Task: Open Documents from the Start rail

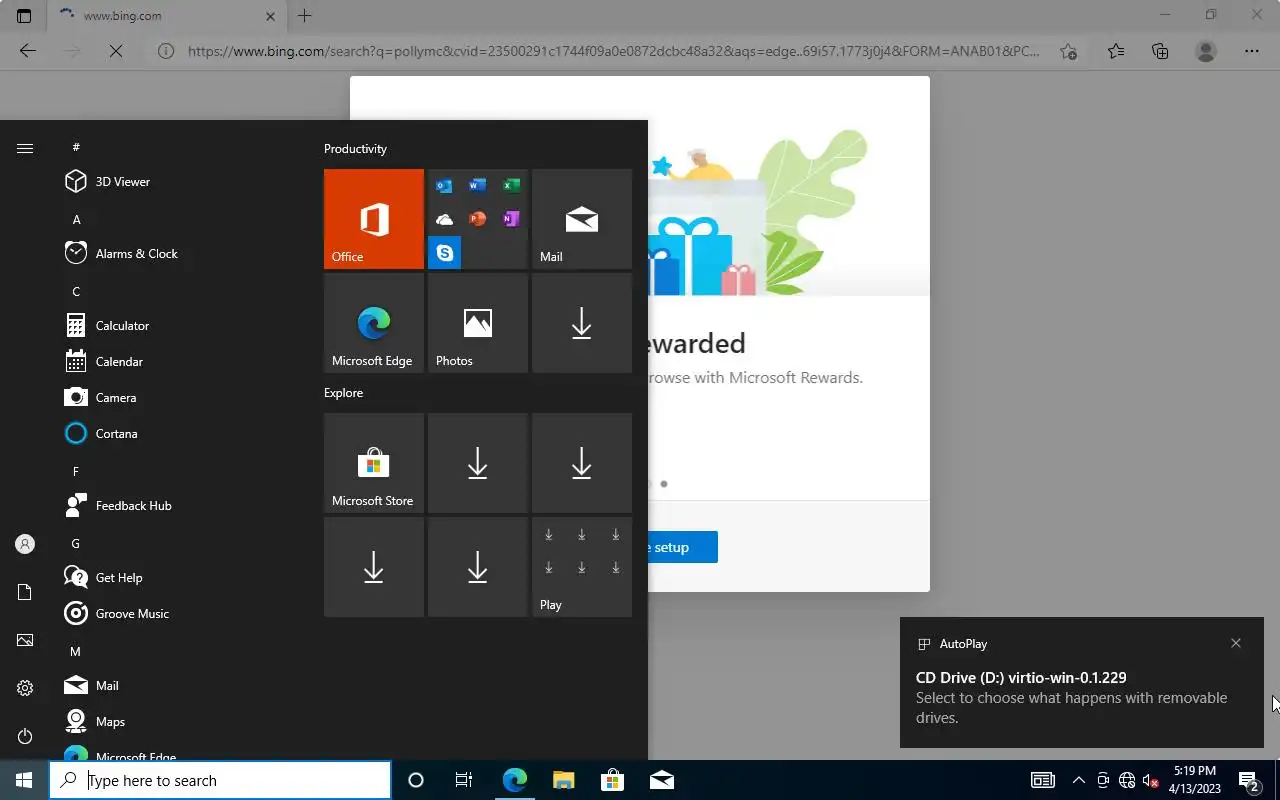Action: 25,592
